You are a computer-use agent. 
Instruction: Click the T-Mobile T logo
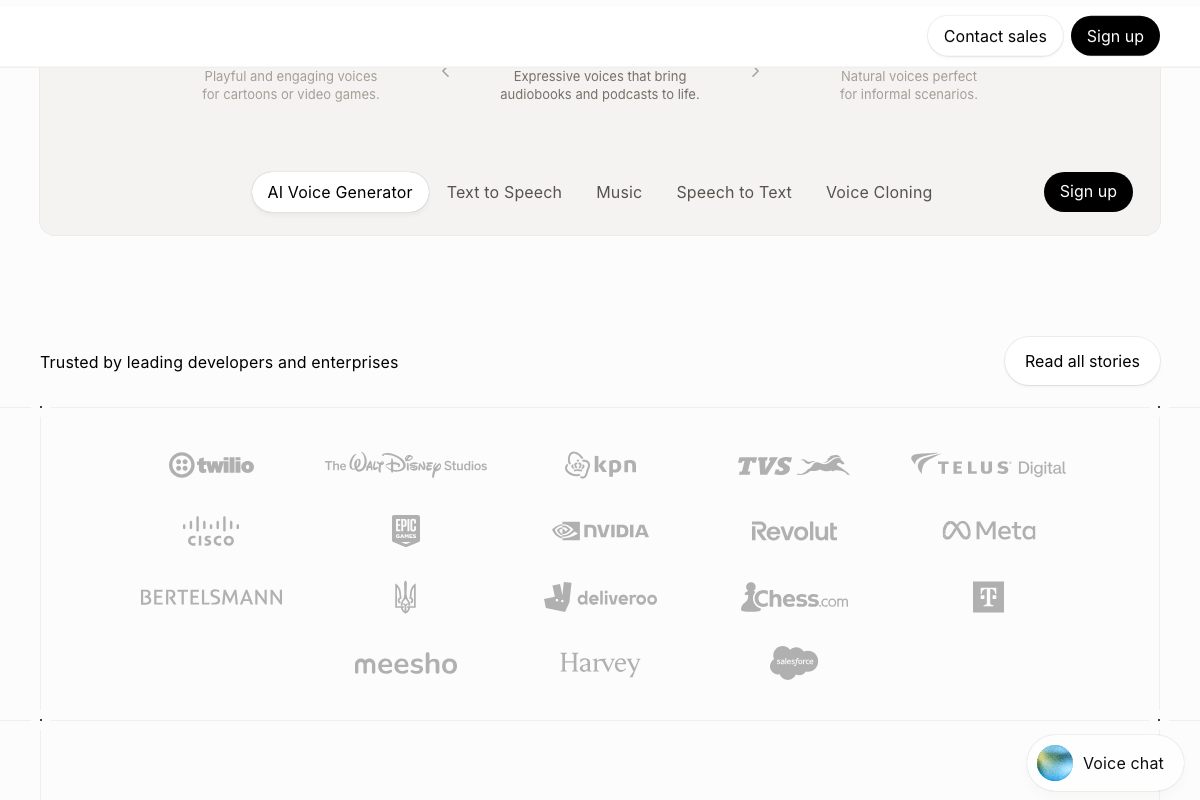point(988,597)
